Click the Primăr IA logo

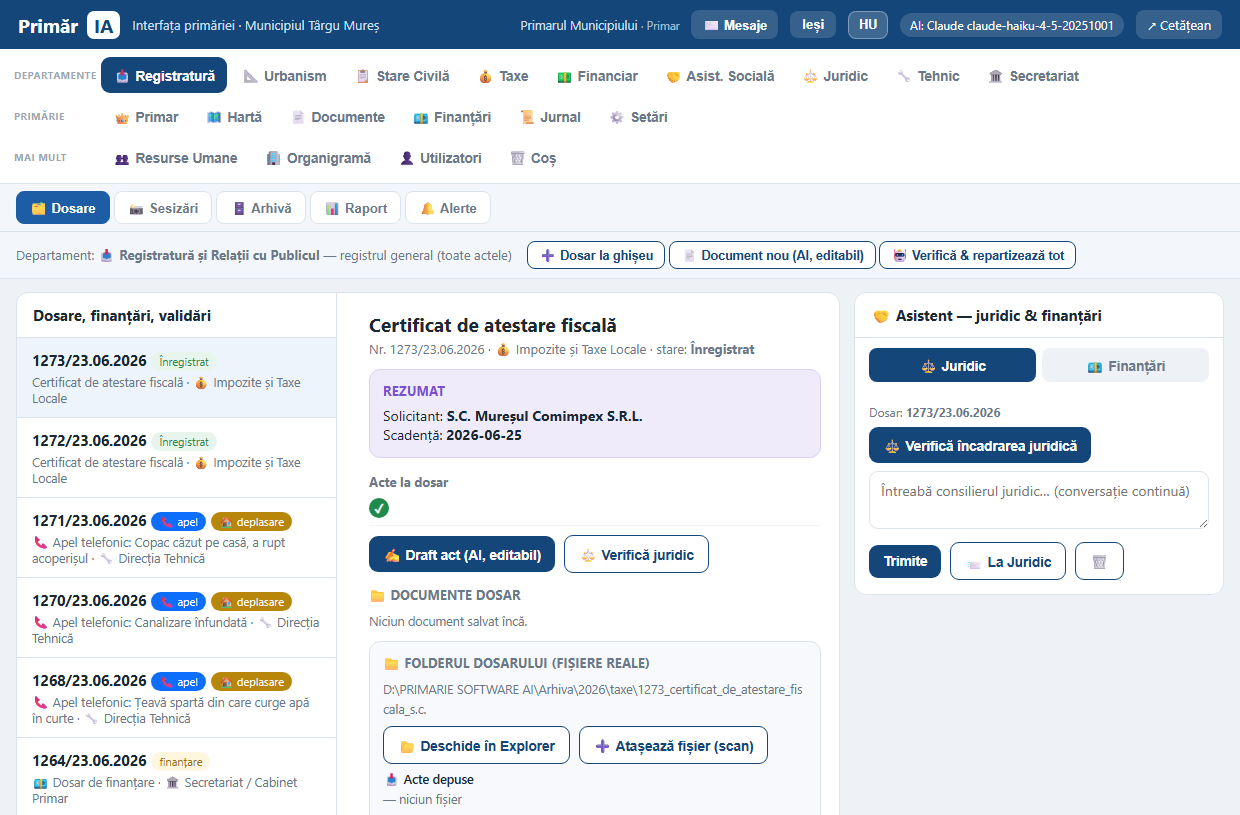coord(69,25)
